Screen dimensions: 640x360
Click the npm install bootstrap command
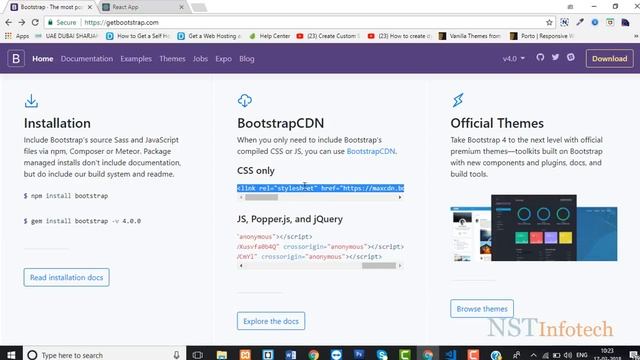click(x=66, y=196)
